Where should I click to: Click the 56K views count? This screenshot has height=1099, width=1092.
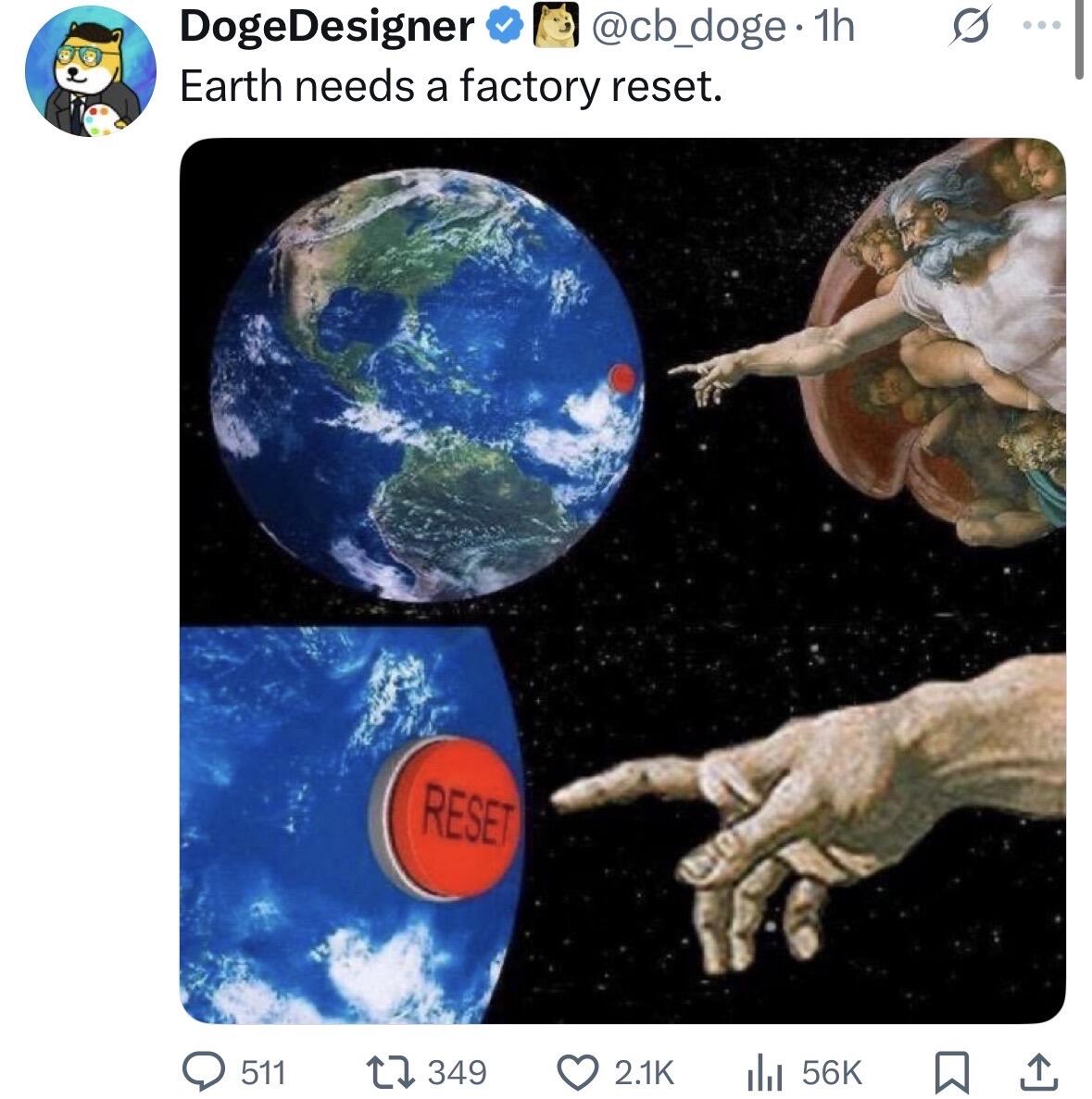tap(831, 1072)
